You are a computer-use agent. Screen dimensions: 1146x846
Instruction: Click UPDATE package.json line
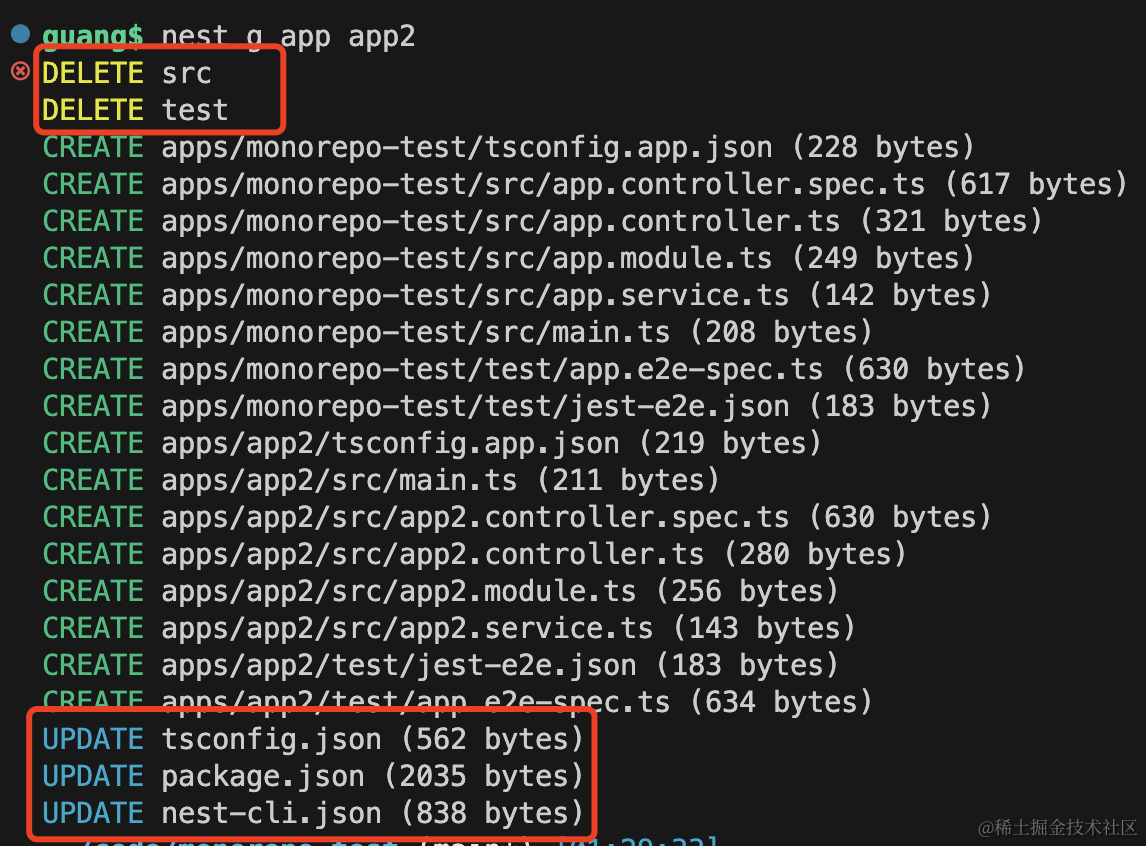[x=313, y=776]
